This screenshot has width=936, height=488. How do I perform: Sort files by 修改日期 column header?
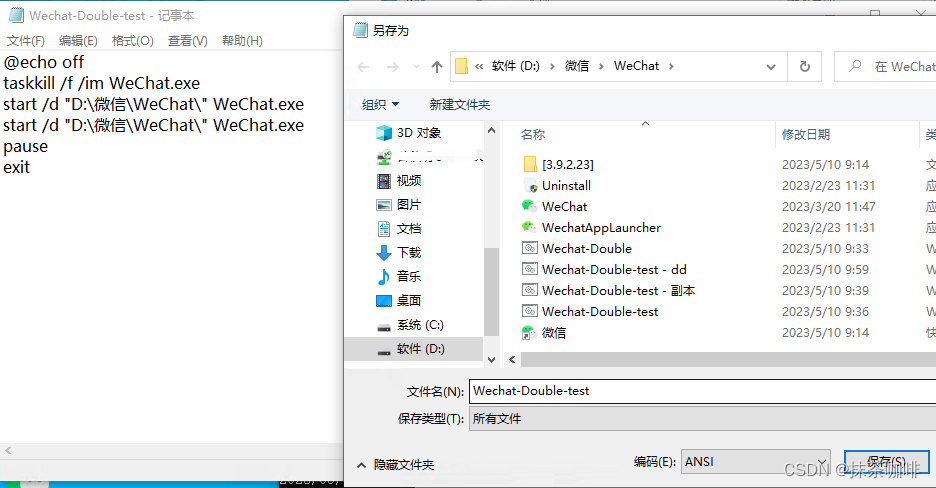tap(806, 134)
